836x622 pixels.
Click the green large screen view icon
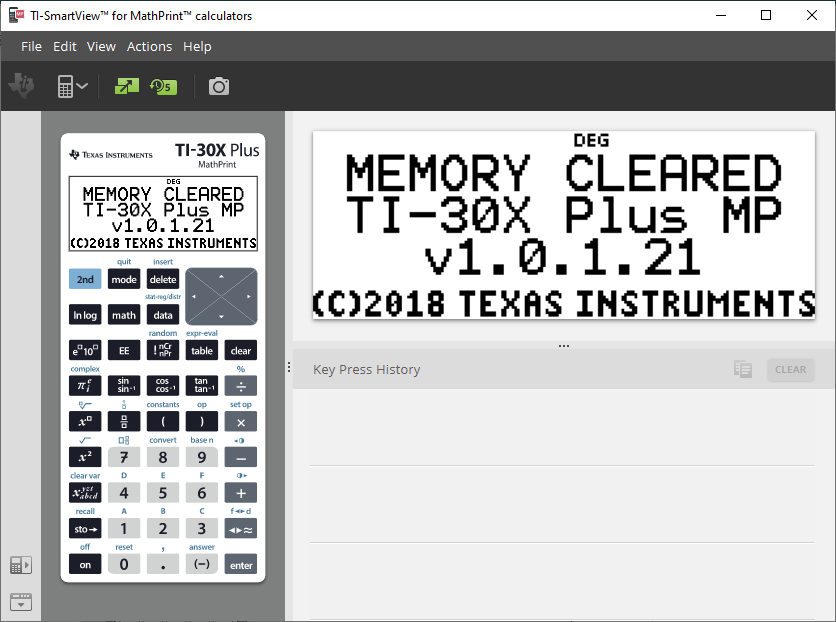pyautogui.click(x=127, y=87)
